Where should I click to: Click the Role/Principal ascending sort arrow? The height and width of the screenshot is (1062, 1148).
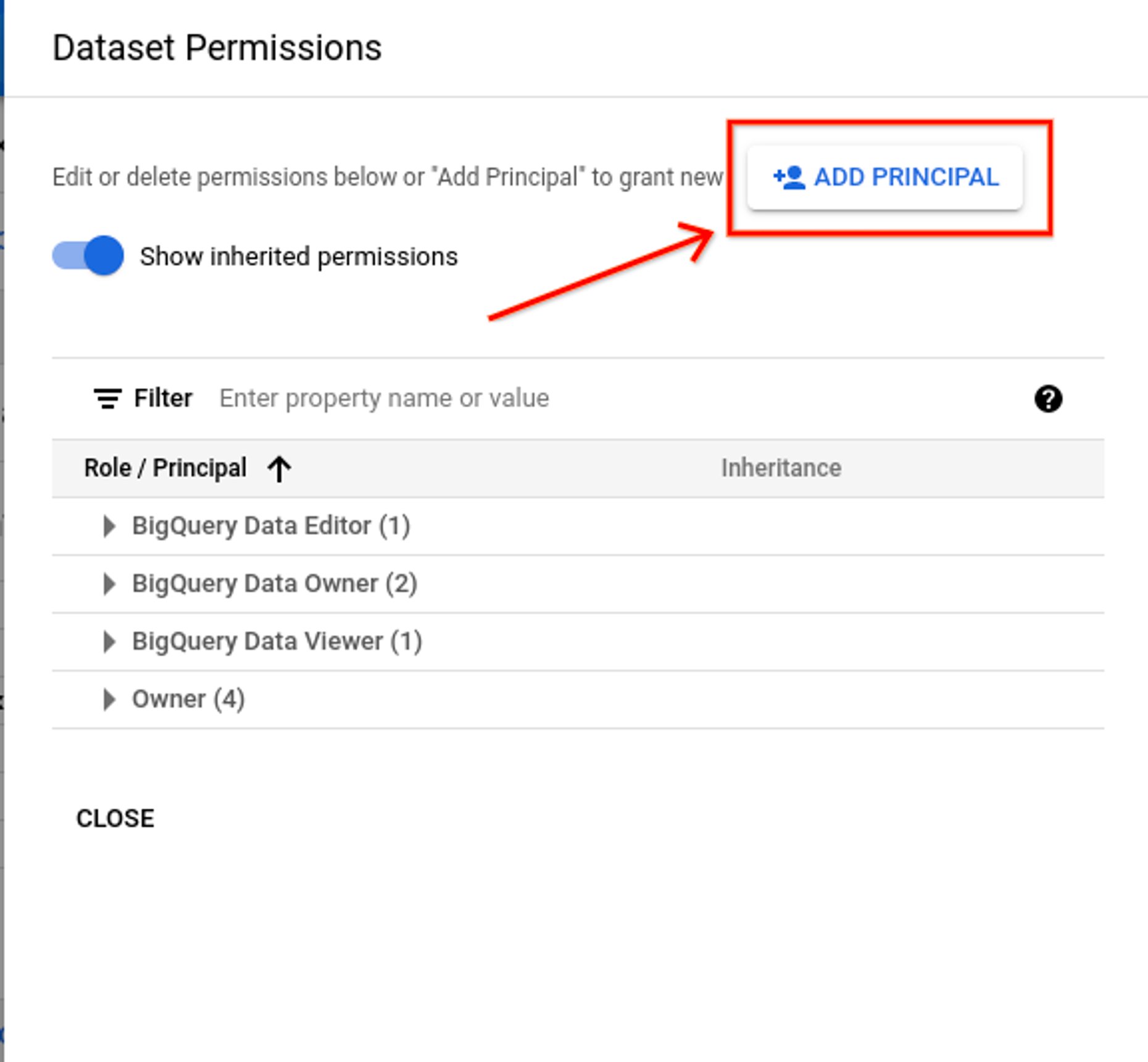[x=279, y=468]
